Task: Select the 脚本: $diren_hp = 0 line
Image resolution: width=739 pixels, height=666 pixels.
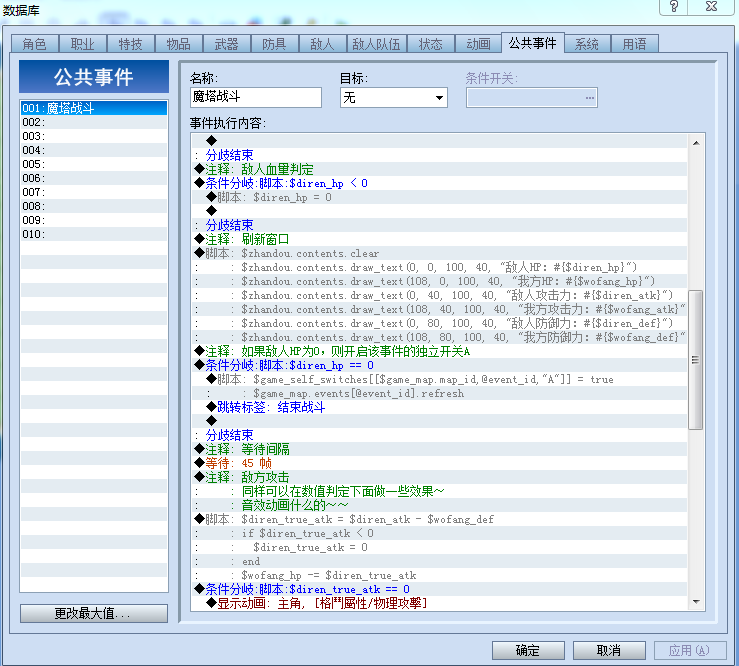Action: click(439, 197)
